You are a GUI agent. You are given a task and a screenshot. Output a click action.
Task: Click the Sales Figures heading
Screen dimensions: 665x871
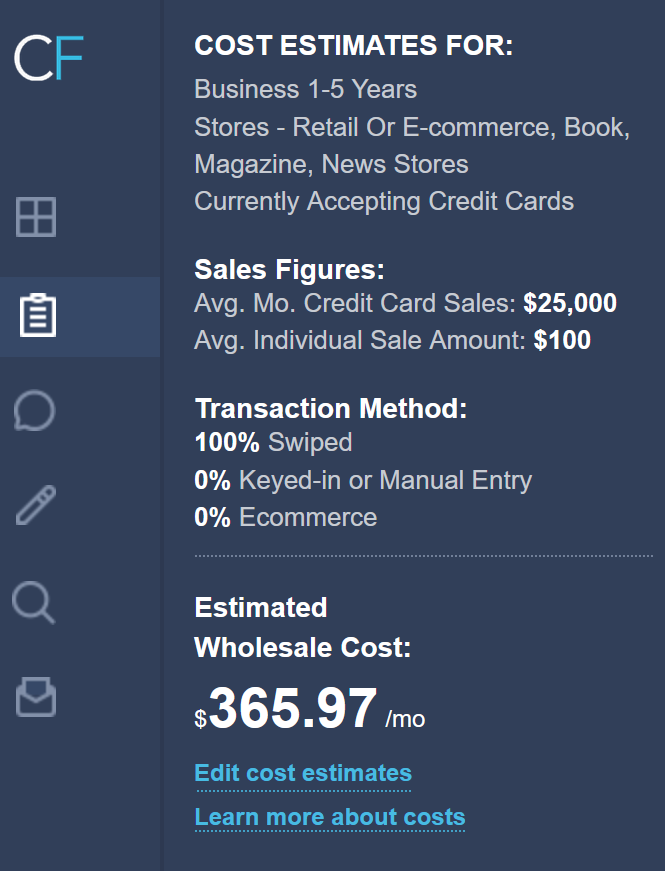click(x=289, y=270)
